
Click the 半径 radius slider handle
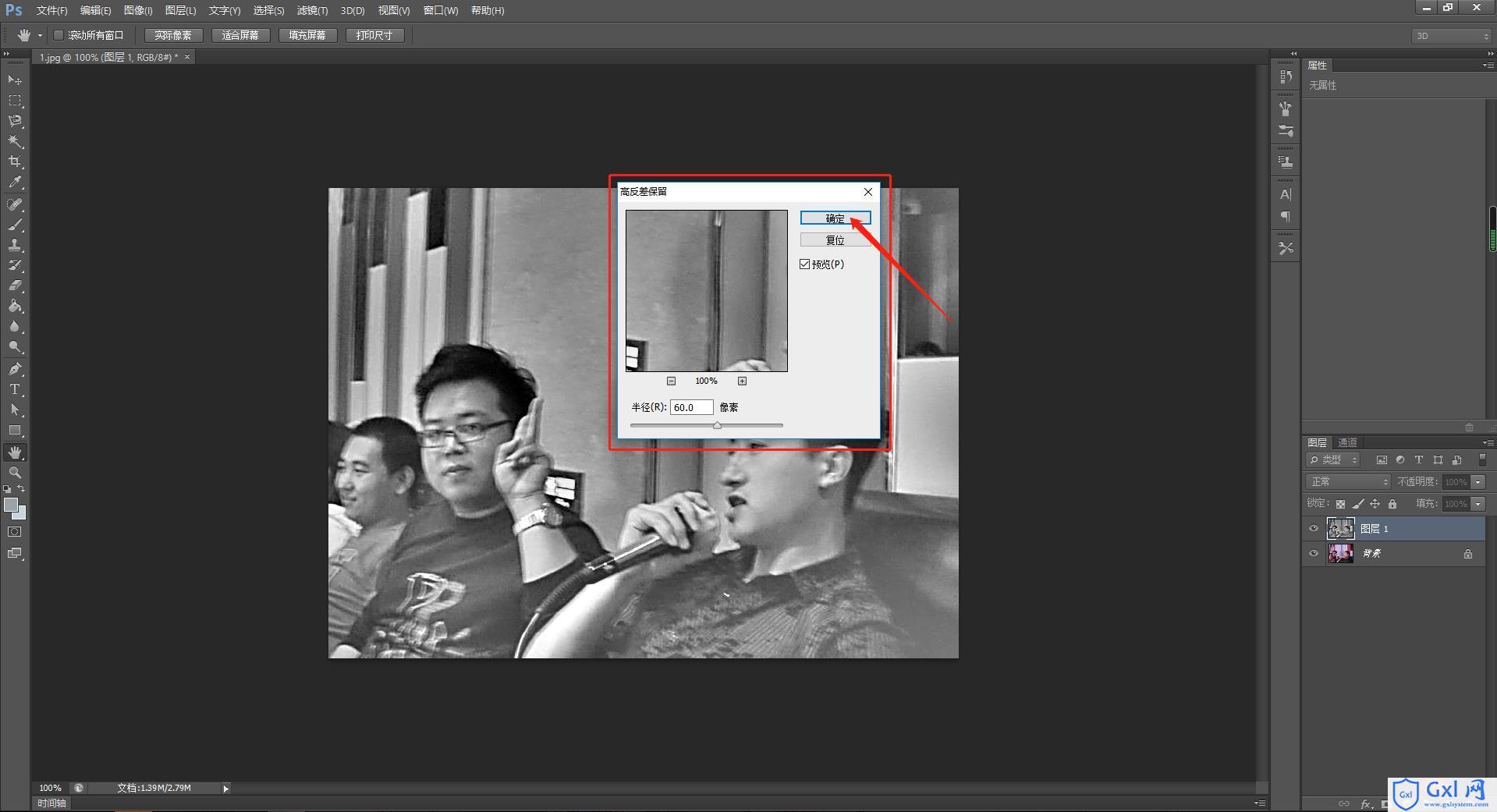coord(717,426)
